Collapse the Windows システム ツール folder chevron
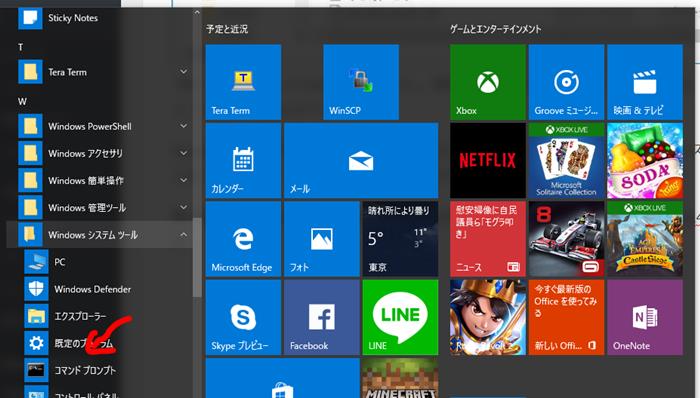700x398 pixels. click(x=183, y=235)
